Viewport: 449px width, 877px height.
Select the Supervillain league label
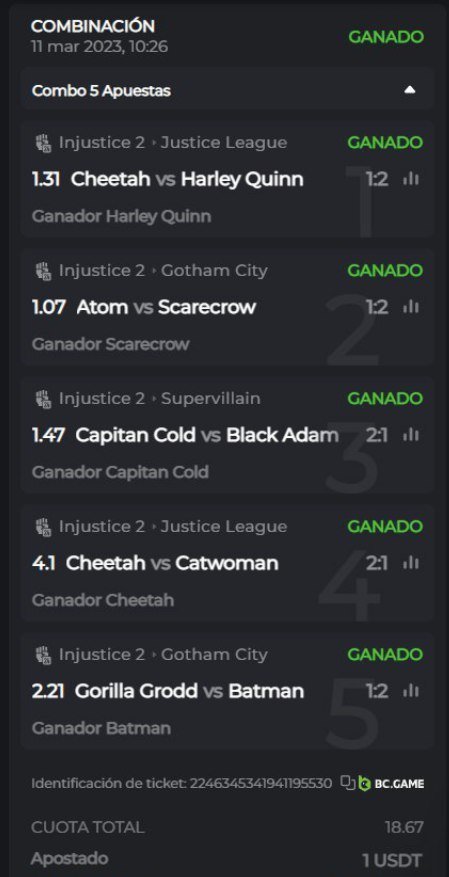[x=210, y=399]
